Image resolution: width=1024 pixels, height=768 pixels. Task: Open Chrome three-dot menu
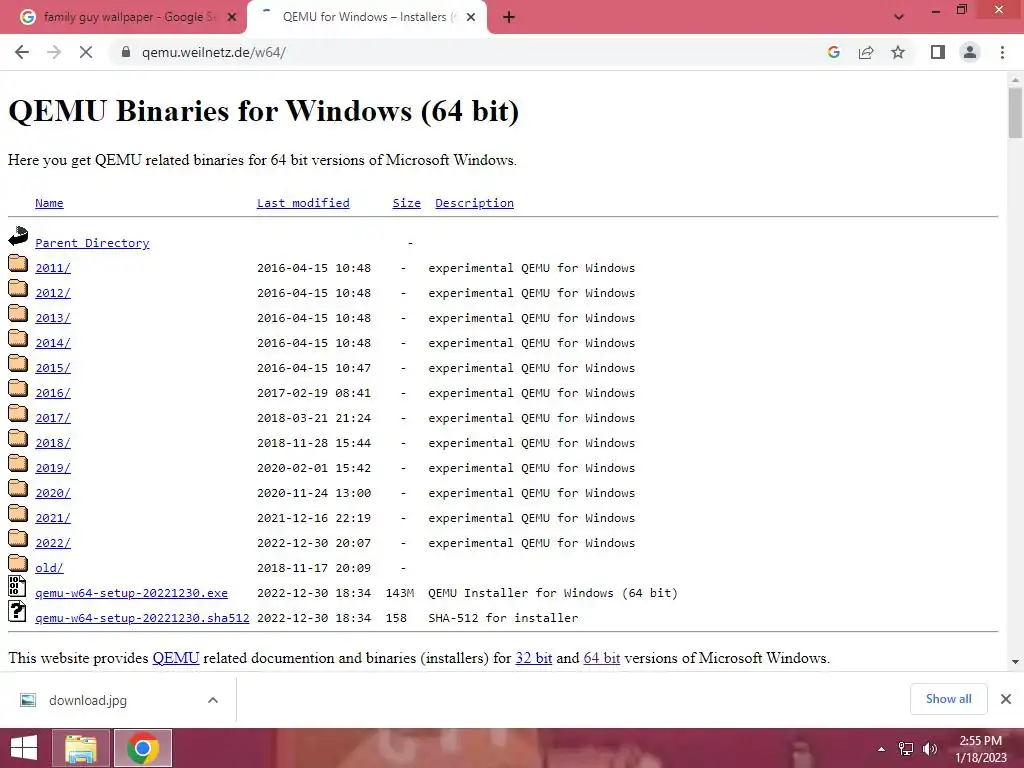click(x=1002, y=52)
